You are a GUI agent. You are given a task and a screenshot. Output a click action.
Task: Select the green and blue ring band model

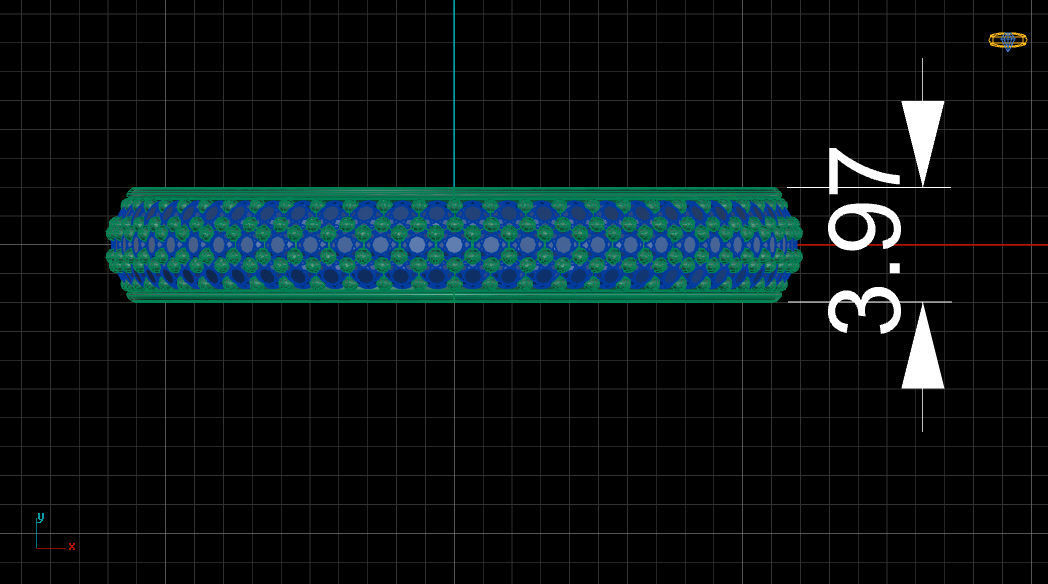[x=454, y=245]
